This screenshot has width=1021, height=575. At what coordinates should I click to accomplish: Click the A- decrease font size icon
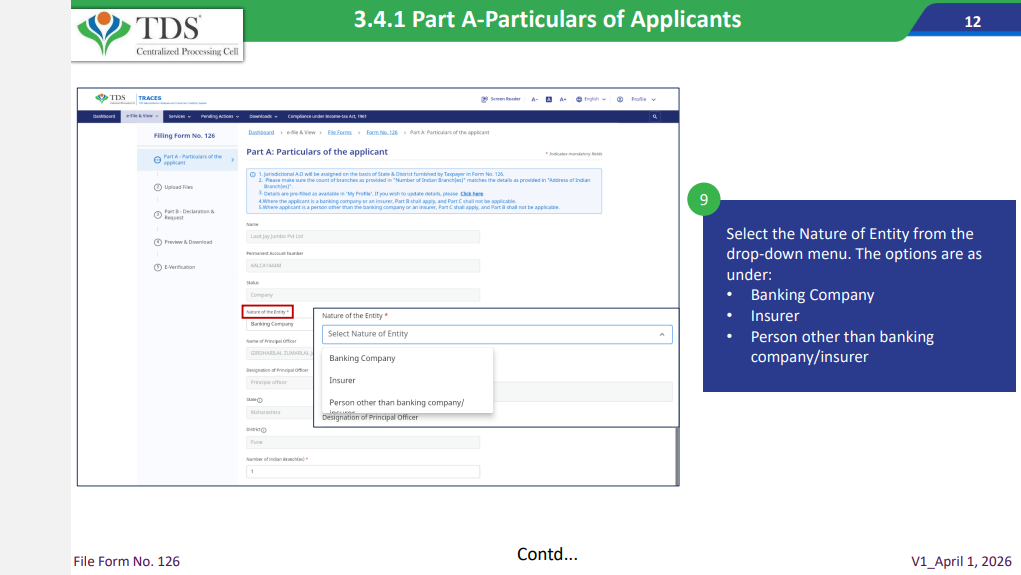(535, 99)
